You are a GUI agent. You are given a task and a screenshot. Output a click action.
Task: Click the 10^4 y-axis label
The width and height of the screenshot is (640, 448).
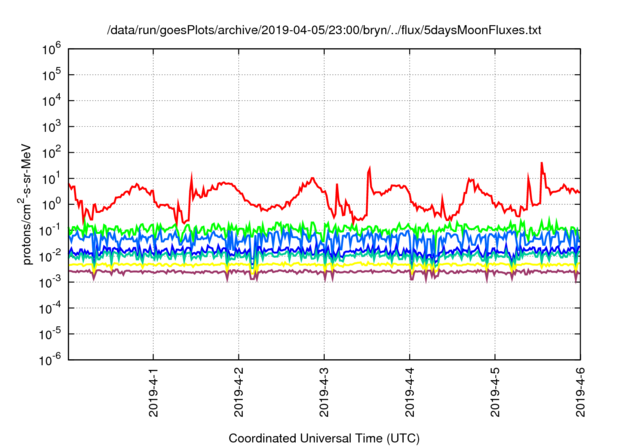point(51,101)
